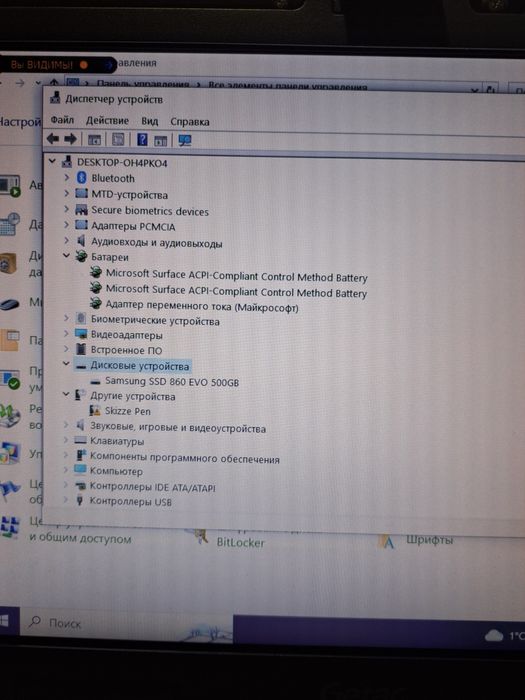Collapse the Другие устройства category
This screenshot has height=700, width=525.
point(66,395)
